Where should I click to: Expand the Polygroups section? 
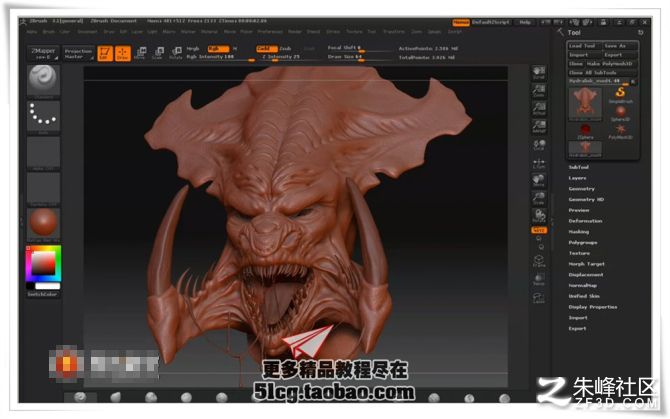[583, 243]
